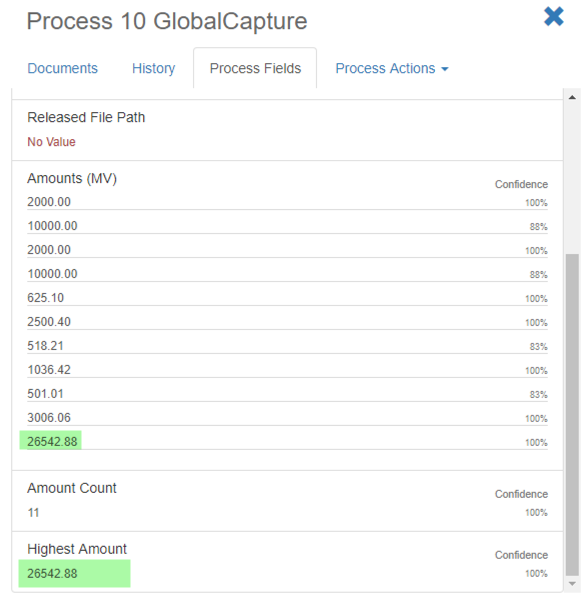Click the 518.21 amount value
This screenshot has width=587, height=594.
click(x=45, y=345)
